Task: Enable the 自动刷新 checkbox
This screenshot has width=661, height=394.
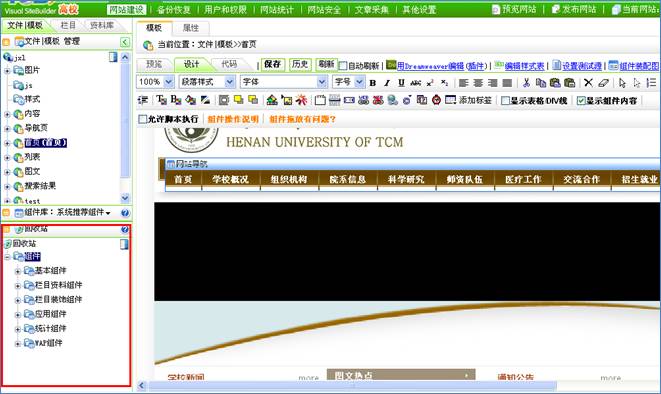Action: click(x=343, y=66)
